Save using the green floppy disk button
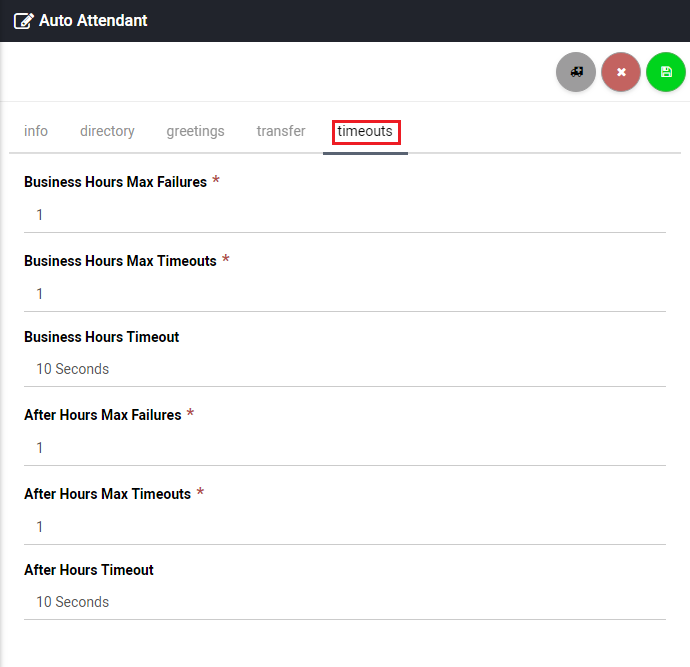The width and height of the screenshot is (690, 667). point(666,72)
